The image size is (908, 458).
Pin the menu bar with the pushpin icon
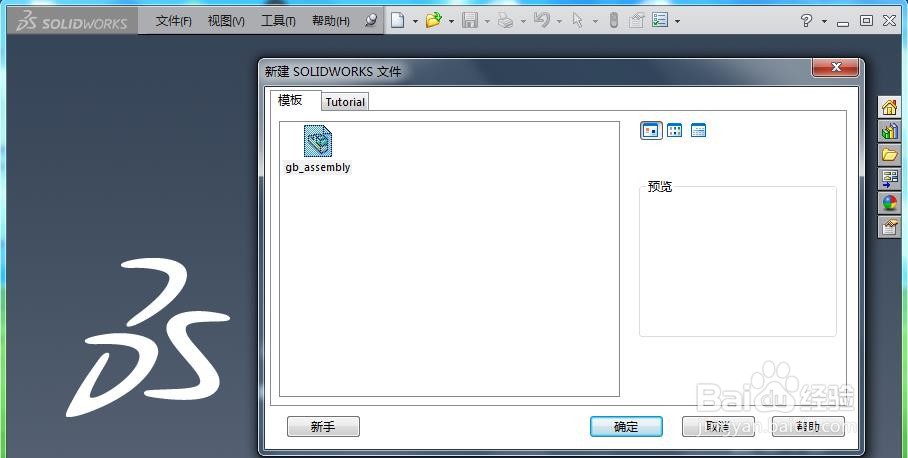pos(371,21)
